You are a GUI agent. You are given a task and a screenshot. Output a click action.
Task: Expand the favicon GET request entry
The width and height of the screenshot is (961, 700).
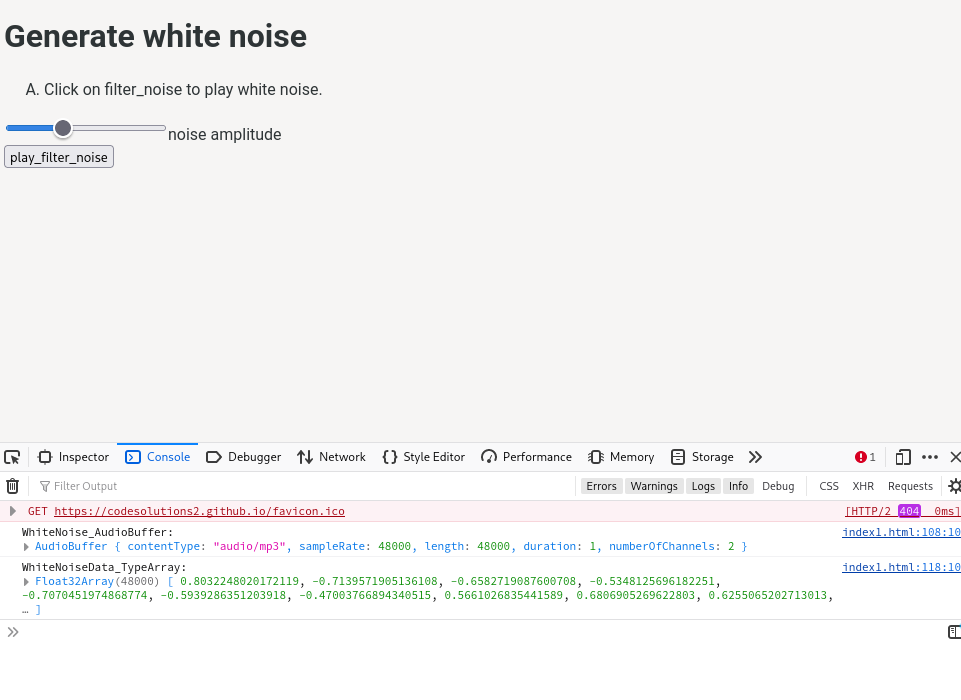(11, 510)
